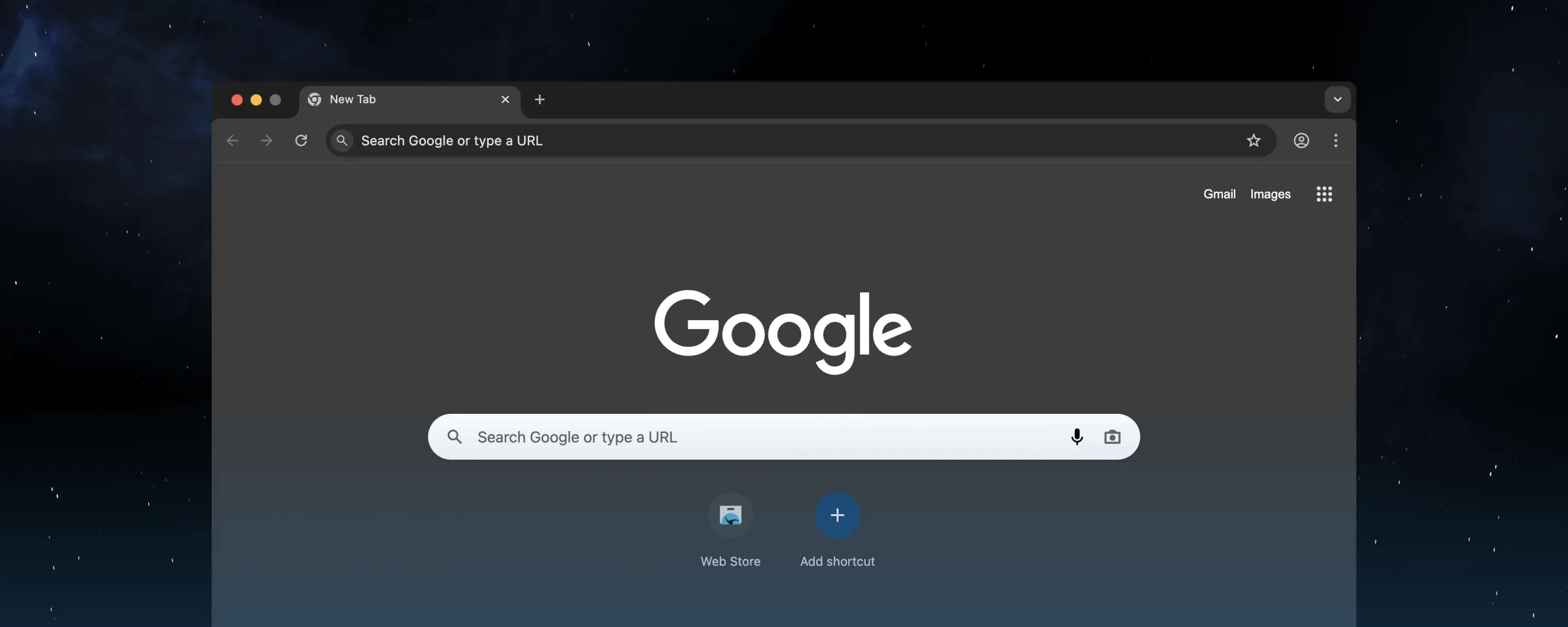Image resolution: width=1568 pixels, height=627 pixels.
Task: Open Chrome three-dot menu
Action: [1335, 141]
